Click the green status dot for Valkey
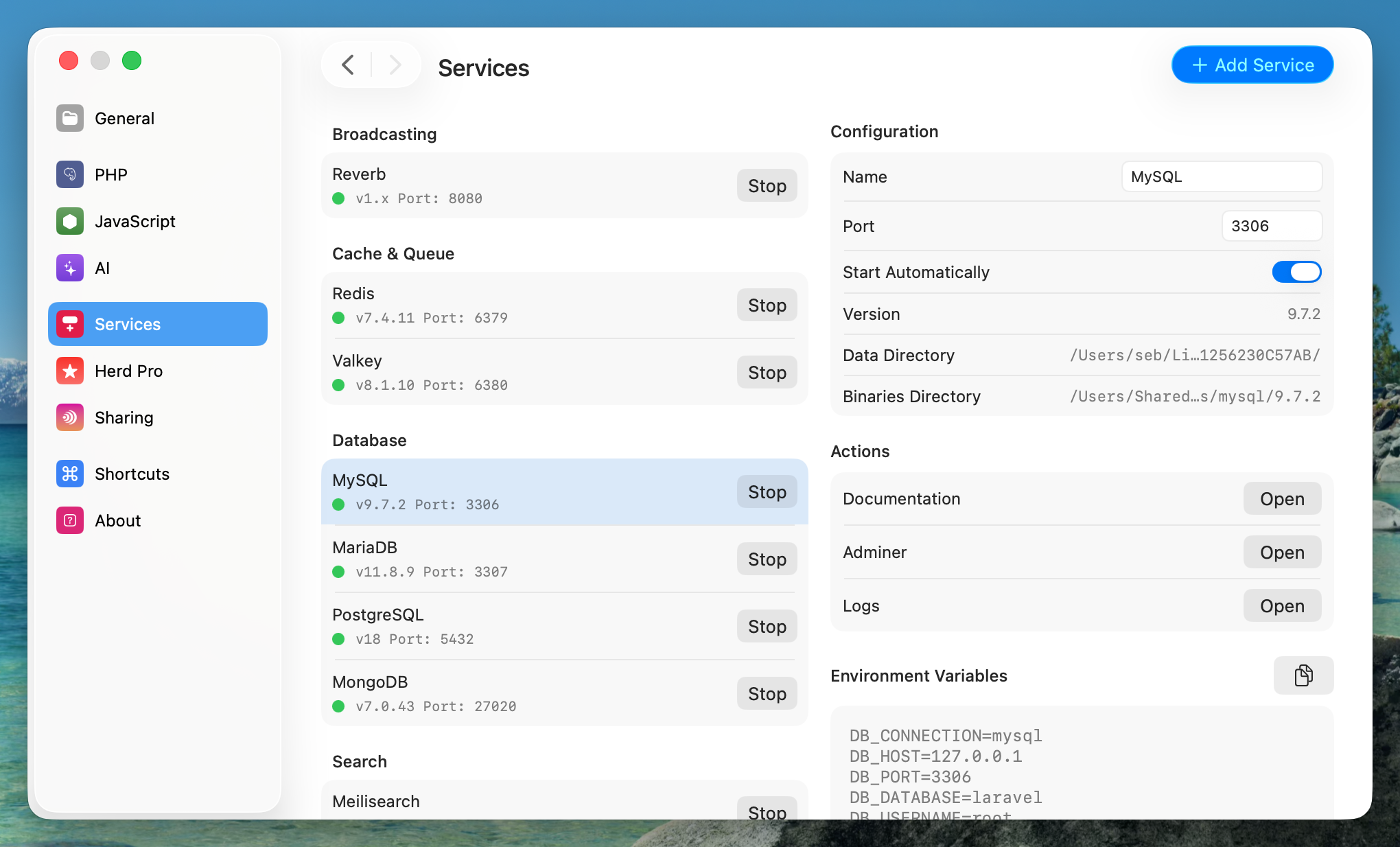This screenshot has width=1400, height=847. (338, 385)
